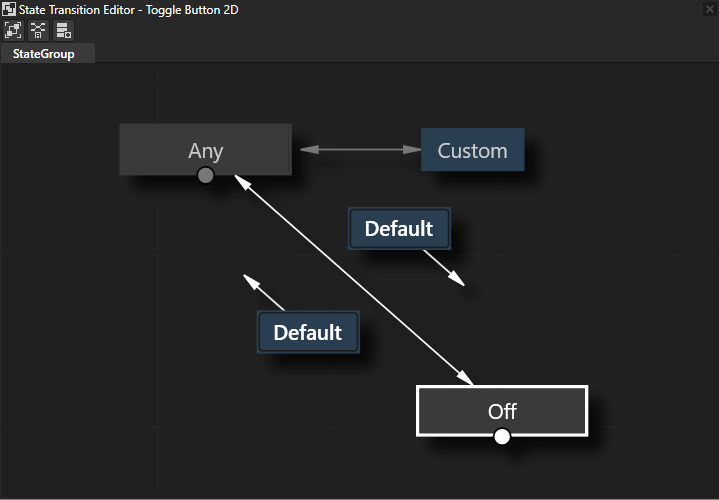Click the arrowhead pointing into the Custom node

click(x=412, y=150)
